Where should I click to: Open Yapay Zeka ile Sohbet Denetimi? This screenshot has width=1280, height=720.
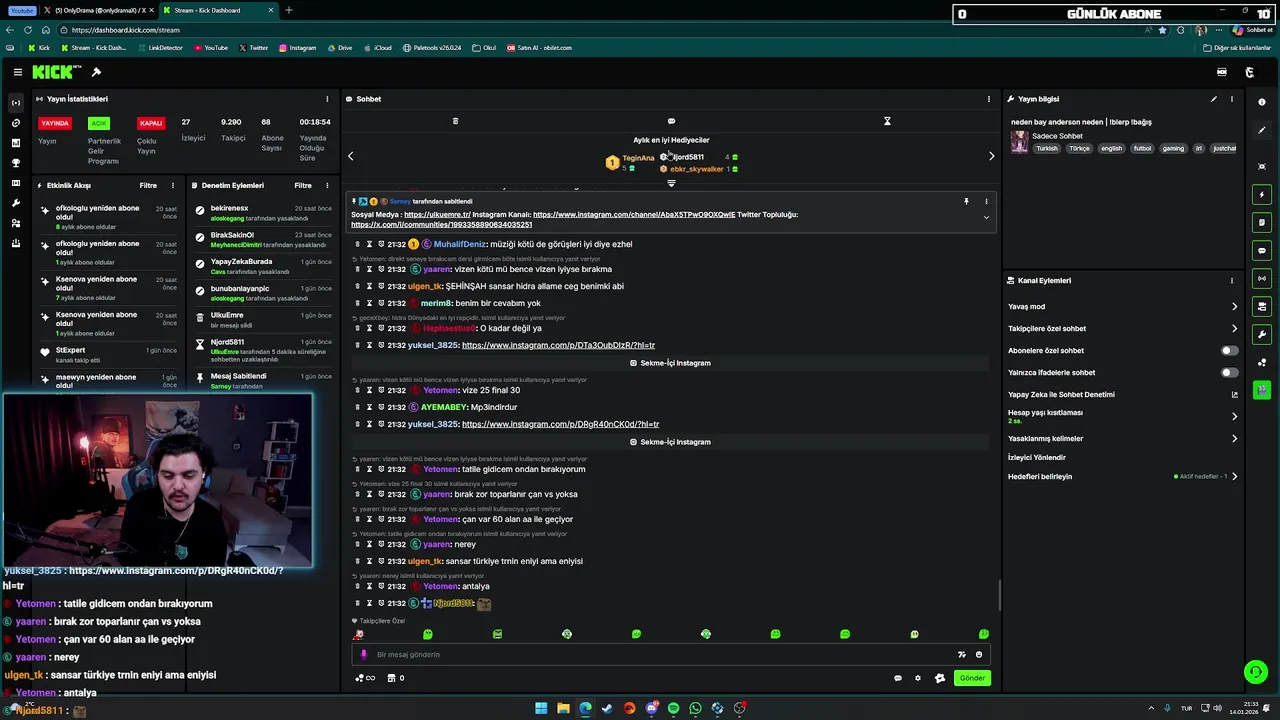[x=1122, y=394]
